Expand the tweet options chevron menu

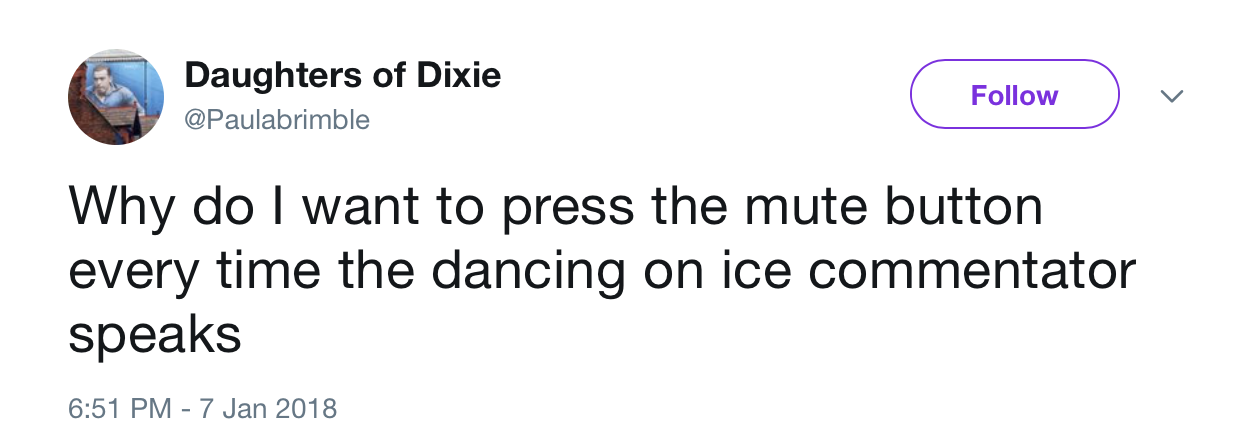click(x=1171, y=96)
